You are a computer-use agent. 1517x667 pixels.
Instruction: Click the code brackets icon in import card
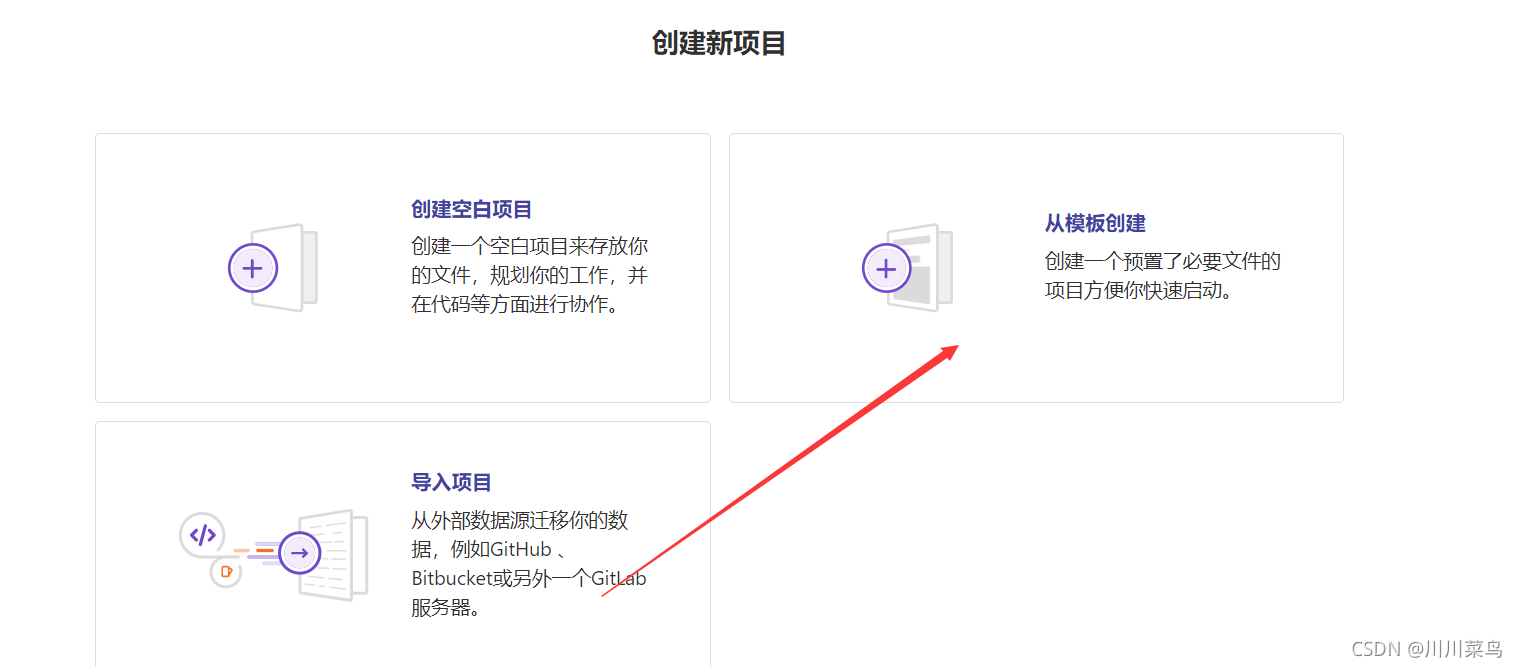202,535
